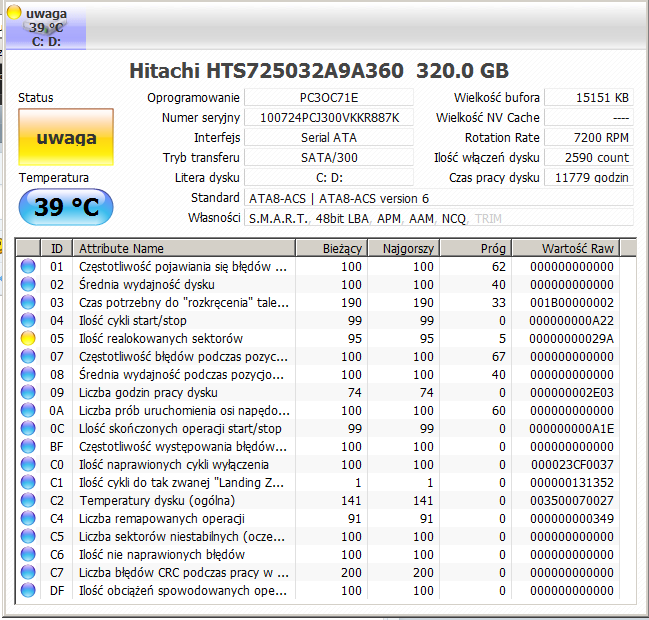This screenshot has height=620, width=649.
Task: Click the blue status icon of attribute C2
Action: coord(28,500)
